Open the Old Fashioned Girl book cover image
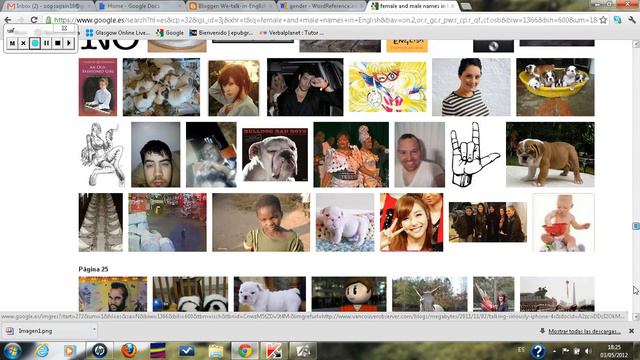Image resolution: width=640 pixels, height=360 pixels. tap(98, 87)
